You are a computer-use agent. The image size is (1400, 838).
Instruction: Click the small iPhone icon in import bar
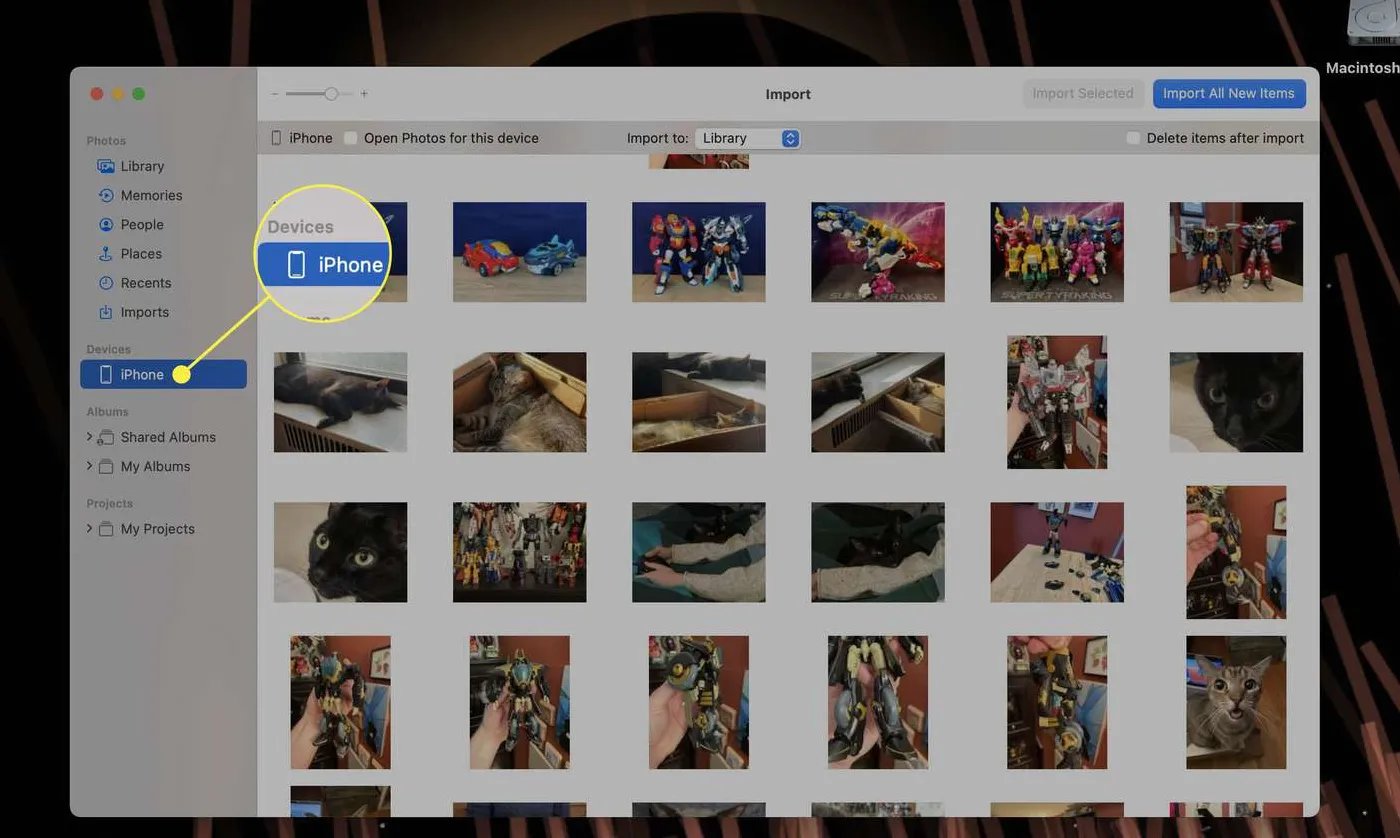tap(277, 138)
